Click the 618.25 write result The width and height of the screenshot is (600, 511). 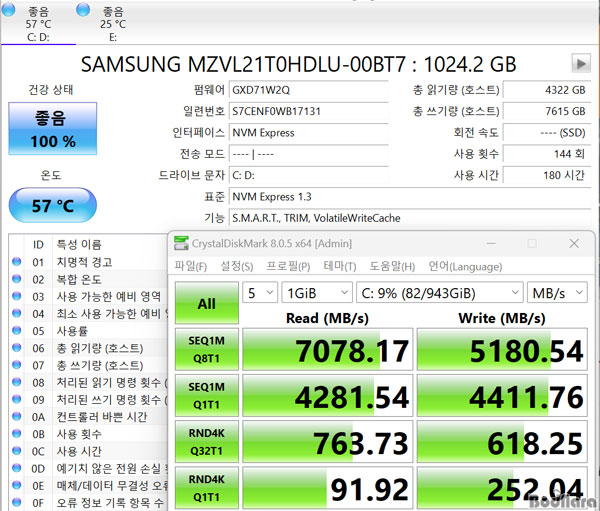coord(502,442)
